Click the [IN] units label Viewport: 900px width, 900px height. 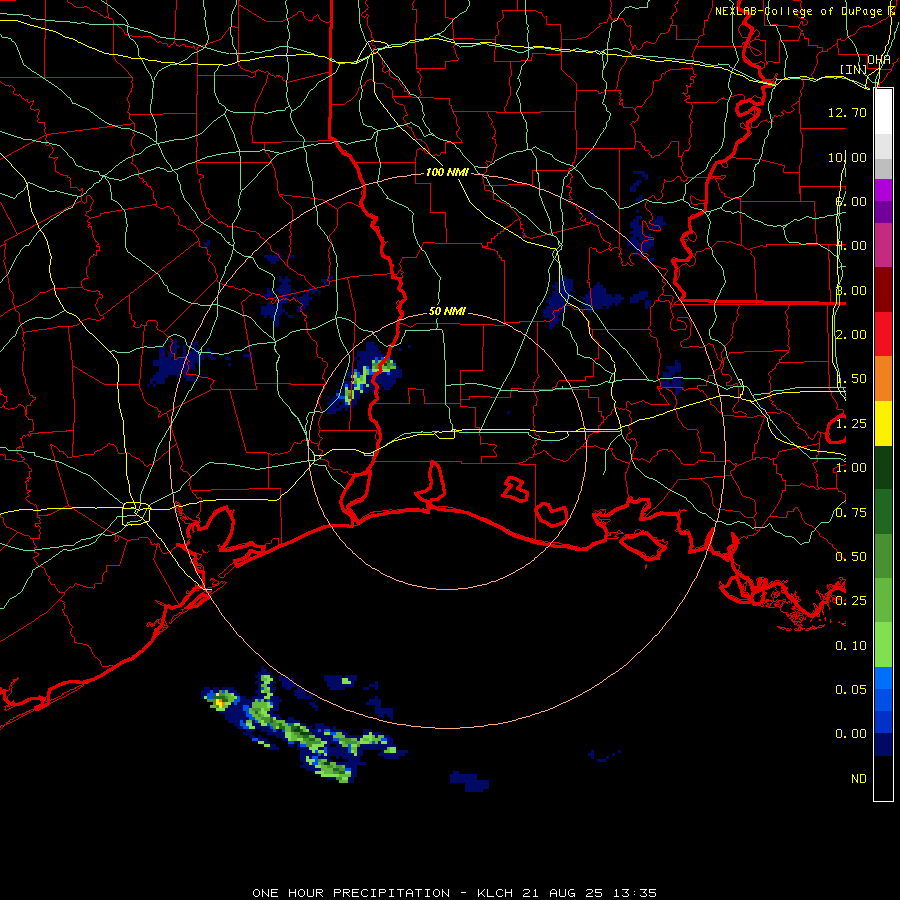[x=854, y=69]
